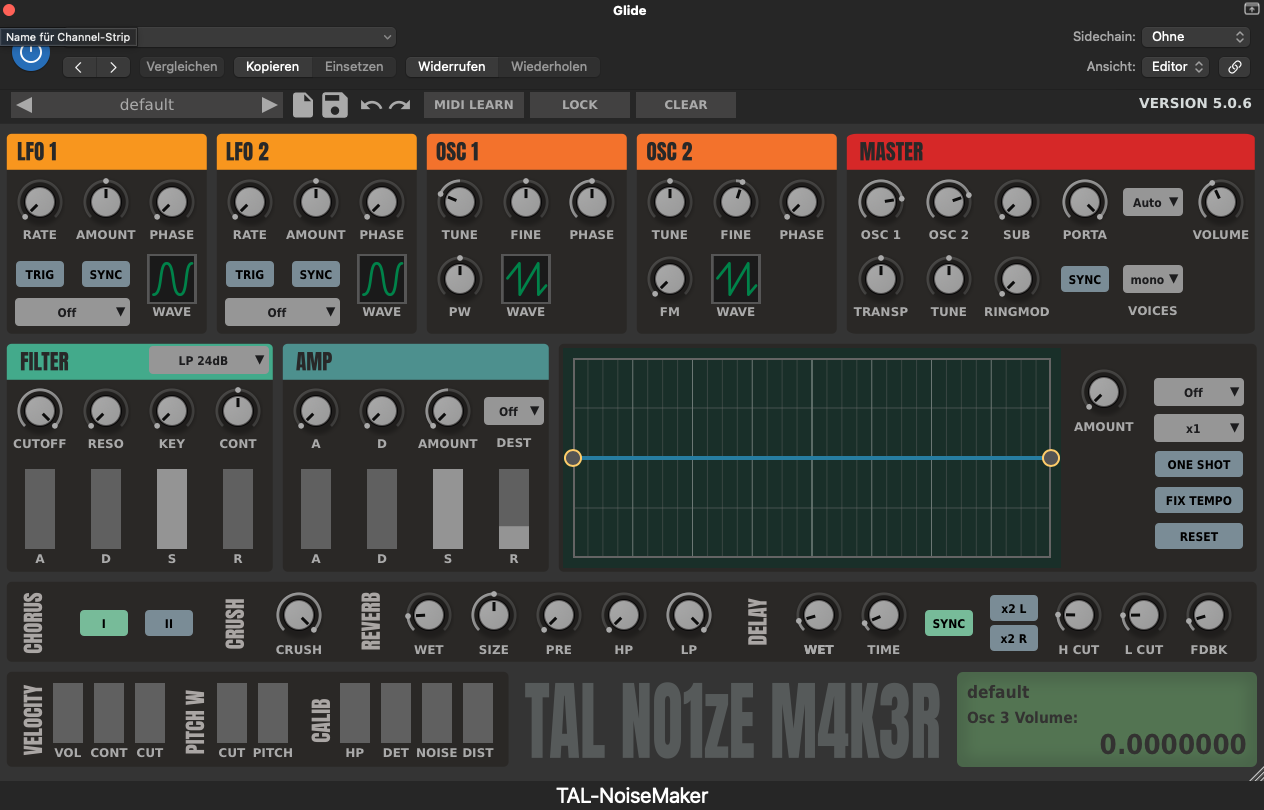Viewport: 1264px width, 810px height.
Task: Open the mono voices dropdown
Action: (1152, 280)
